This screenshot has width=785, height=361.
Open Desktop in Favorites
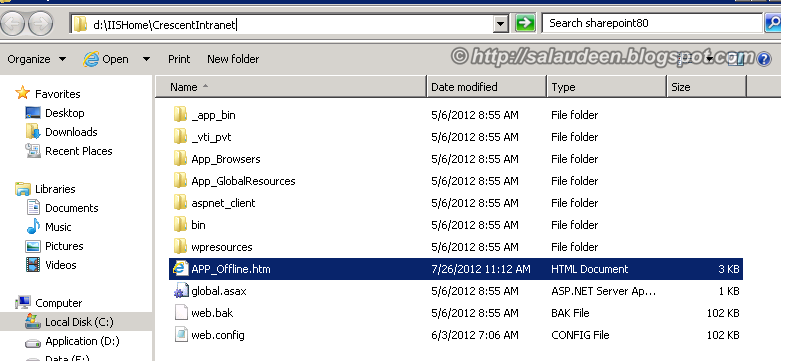65,113
